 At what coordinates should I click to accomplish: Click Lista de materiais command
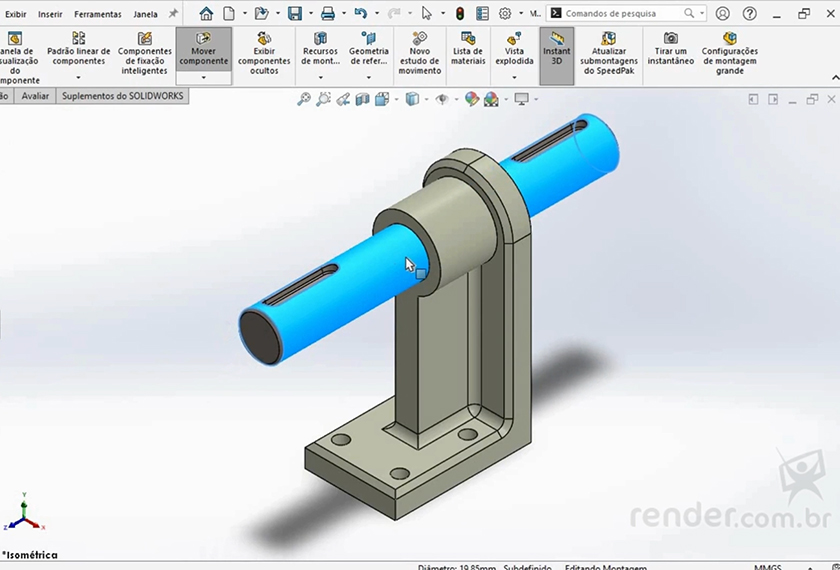pyautogui.click(x=468, y=50)
